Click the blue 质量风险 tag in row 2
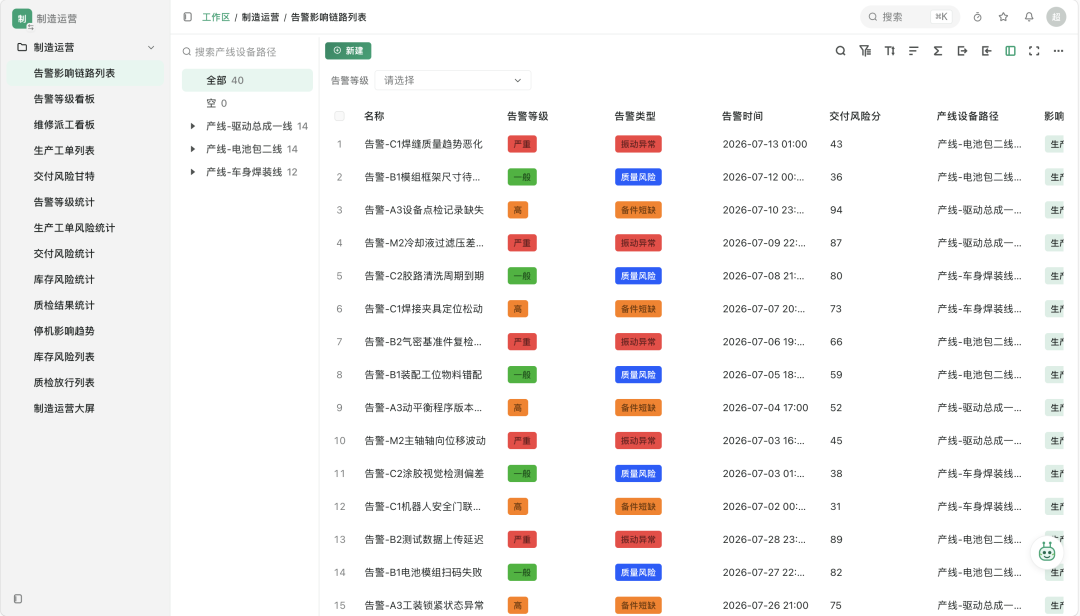 click(x=638, y=177)
